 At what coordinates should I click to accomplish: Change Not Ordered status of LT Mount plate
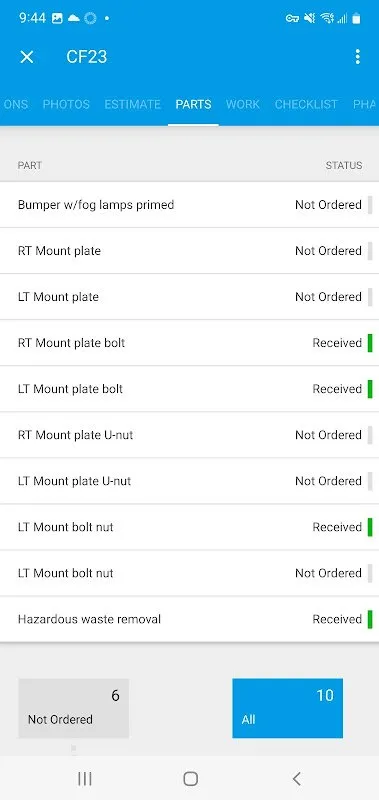[x=329, y=297]
